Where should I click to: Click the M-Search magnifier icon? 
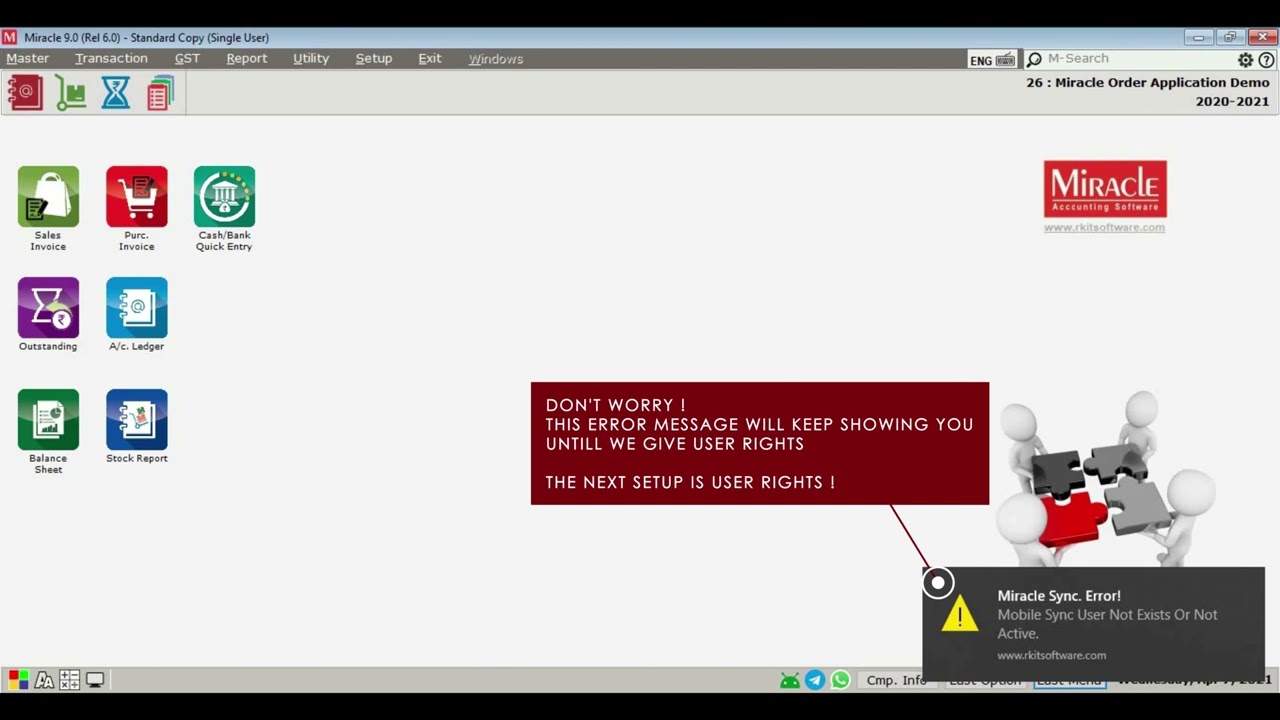1034,60
